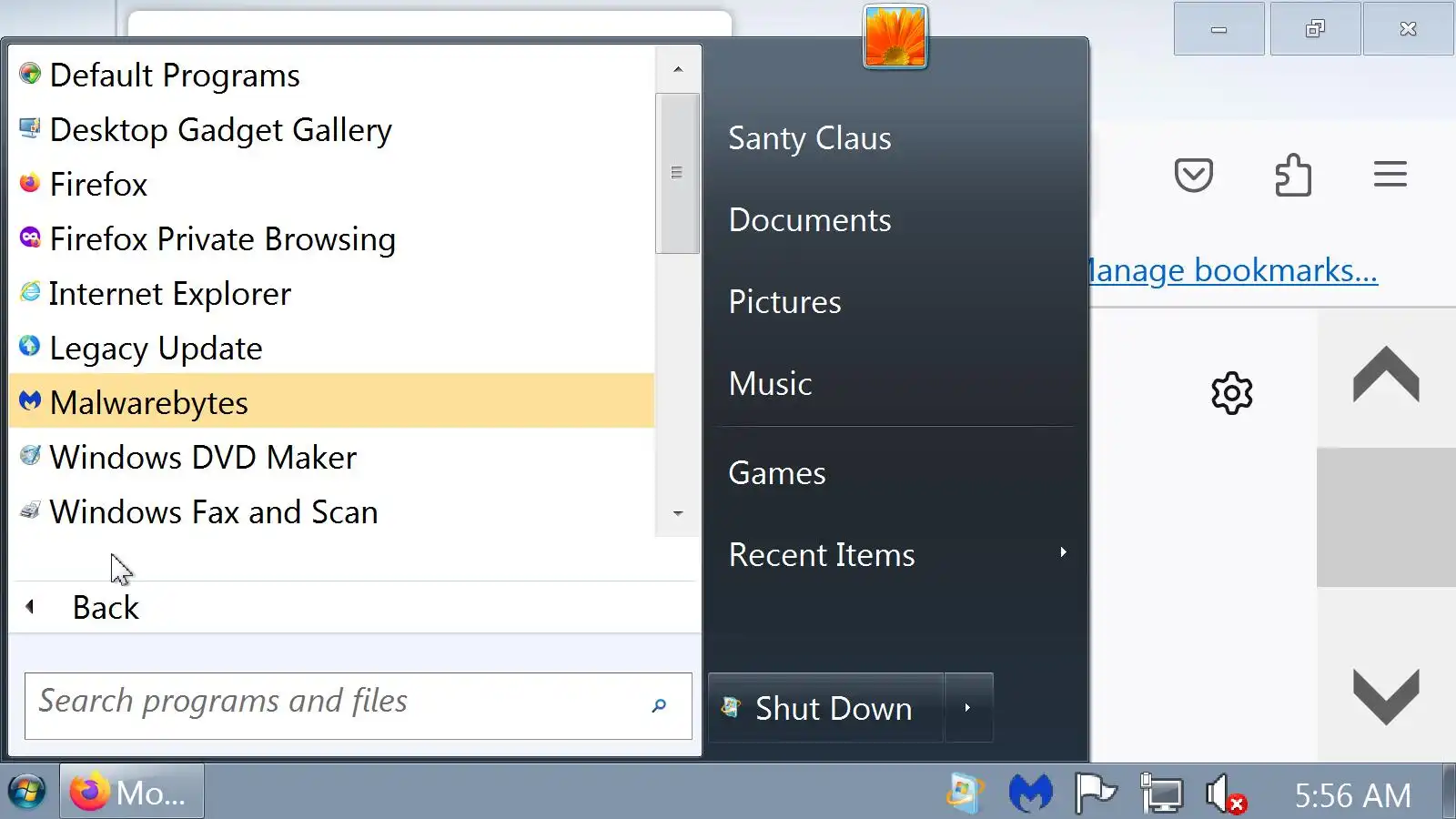Click the user account picture thumbnail
The image size is (1456, 819).
point(895,36)
